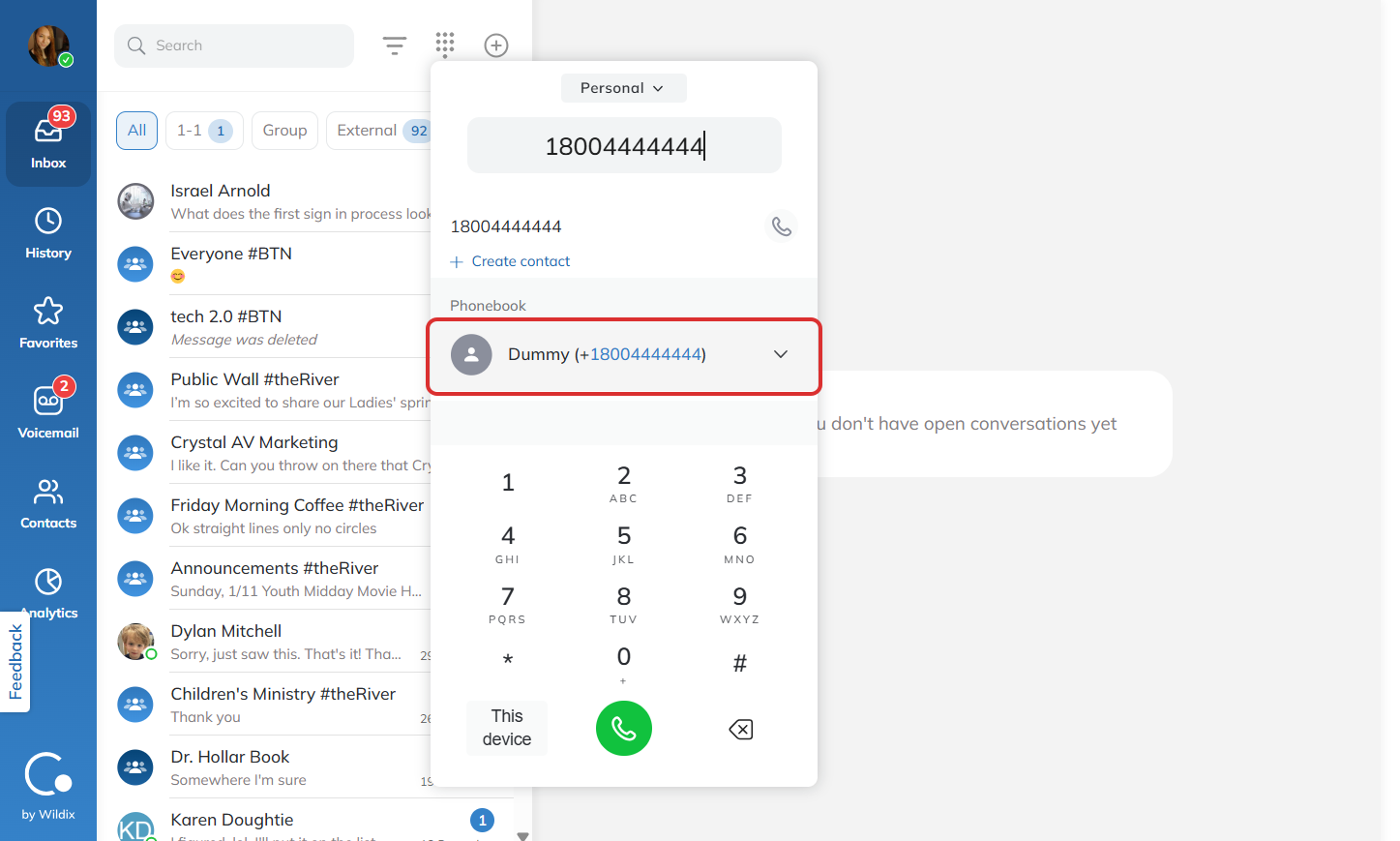Dial digit 5 on the keypad
Viewport: 1400px width, 841px height.
pyautogui.click(x=624, y=545)
